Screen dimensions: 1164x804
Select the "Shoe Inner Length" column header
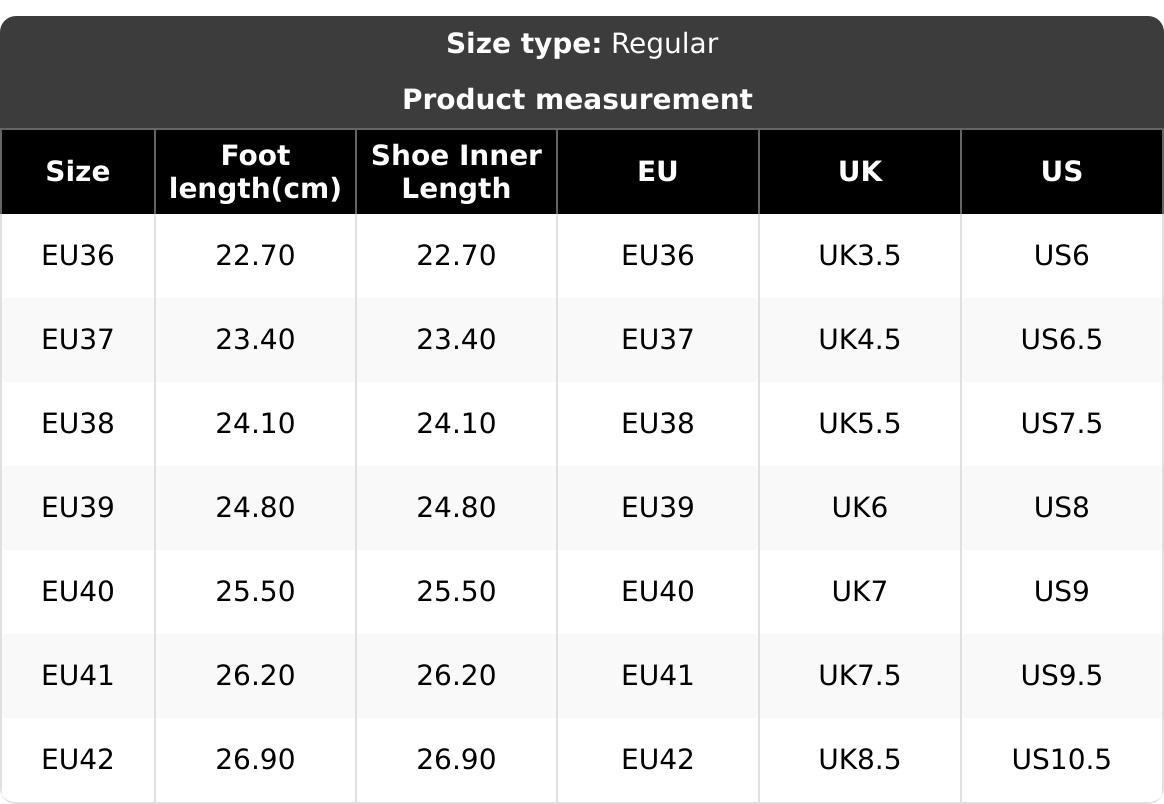pos(456,172)
